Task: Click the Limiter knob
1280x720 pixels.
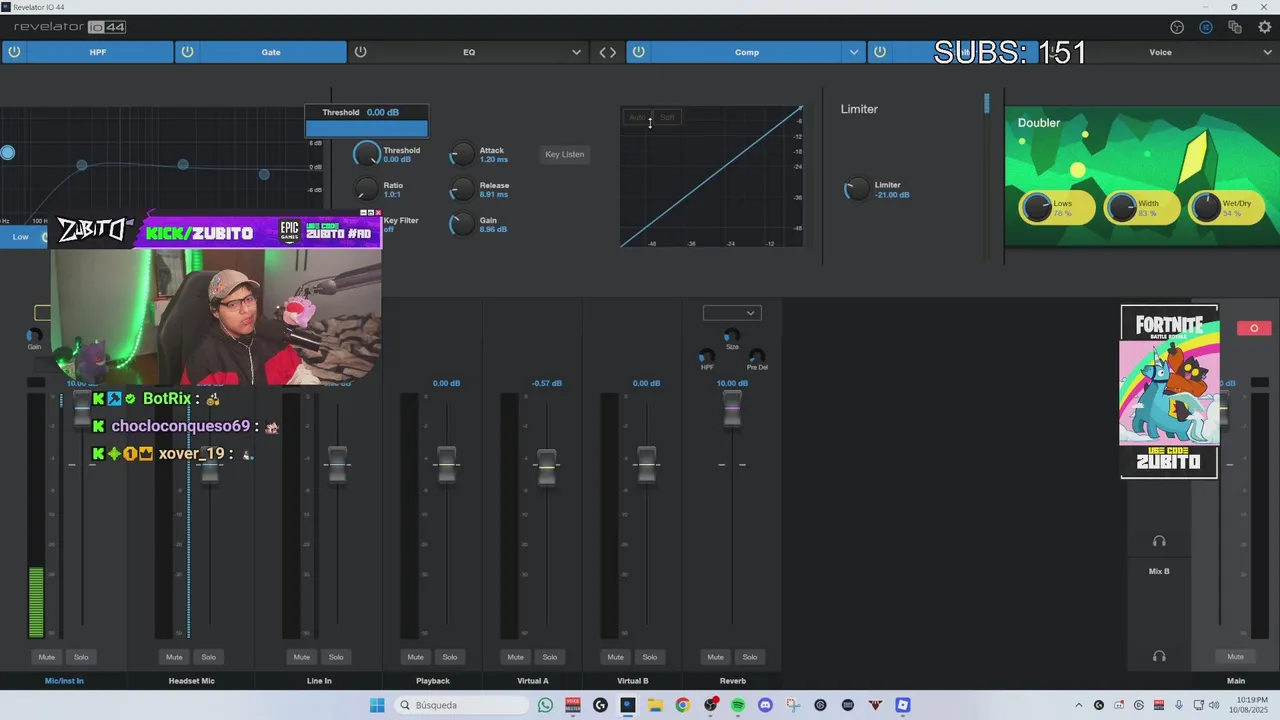Action: pyautogui.click(x=857, y=189)
